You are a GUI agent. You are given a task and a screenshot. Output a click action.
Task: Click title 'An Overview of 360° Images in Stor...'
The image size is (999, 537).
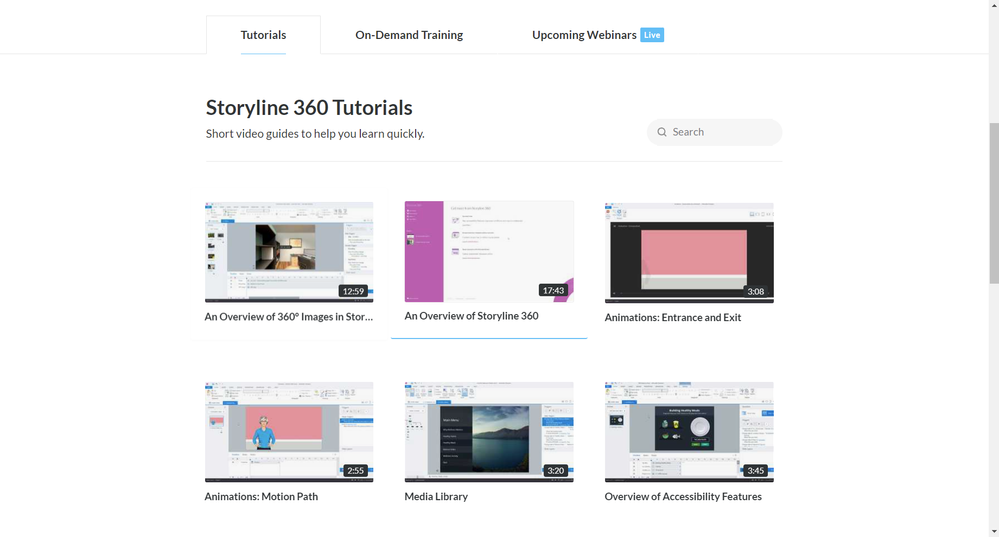tap(289, 317)
